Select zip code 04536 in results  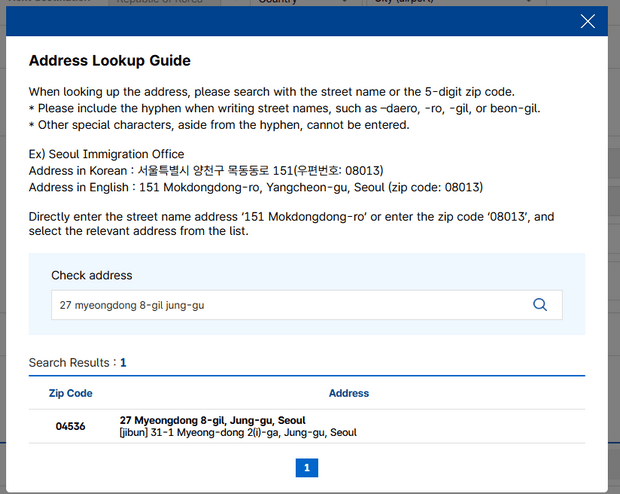70,426
